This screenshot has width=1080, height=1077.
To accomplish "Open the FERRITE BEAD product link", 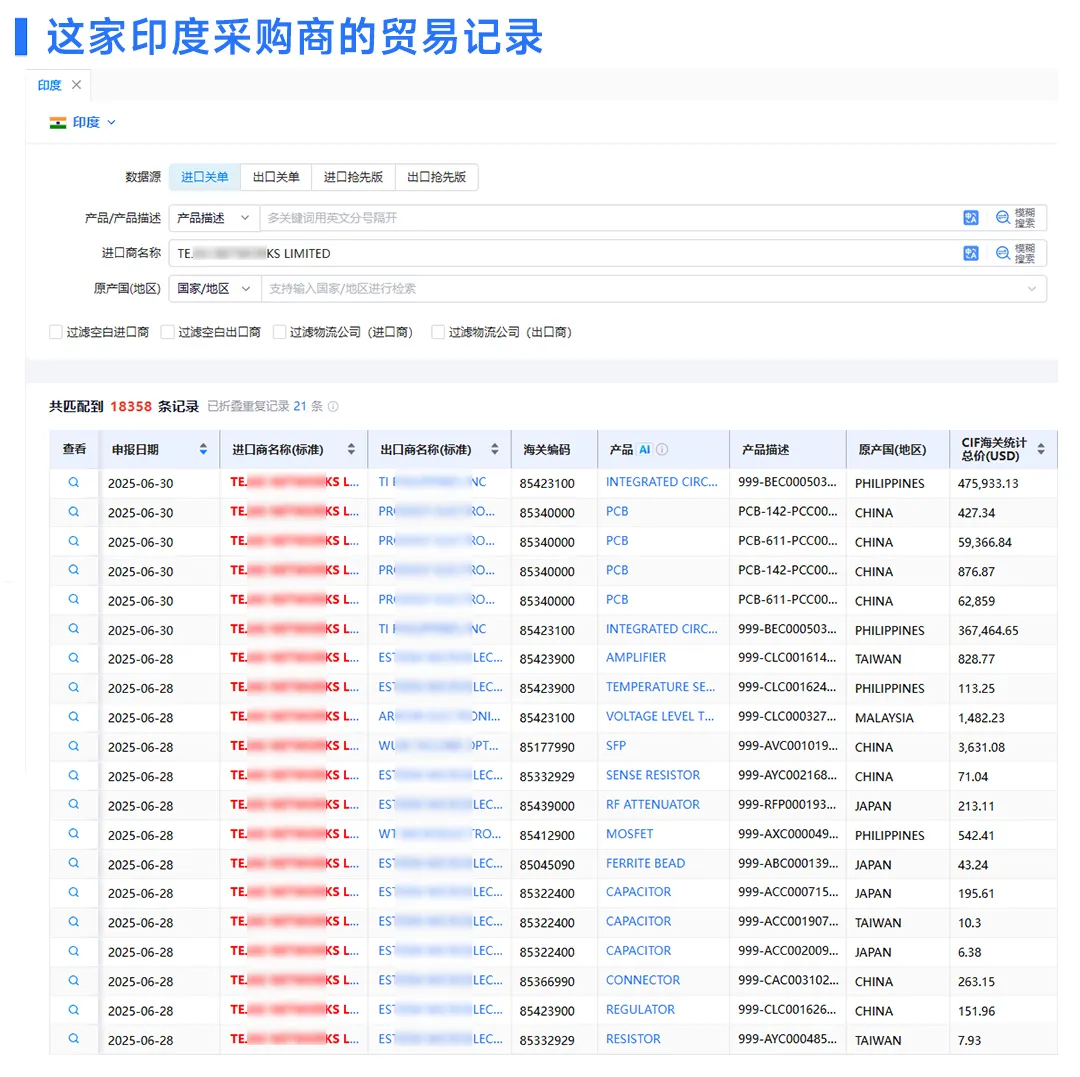I will 645,864.
